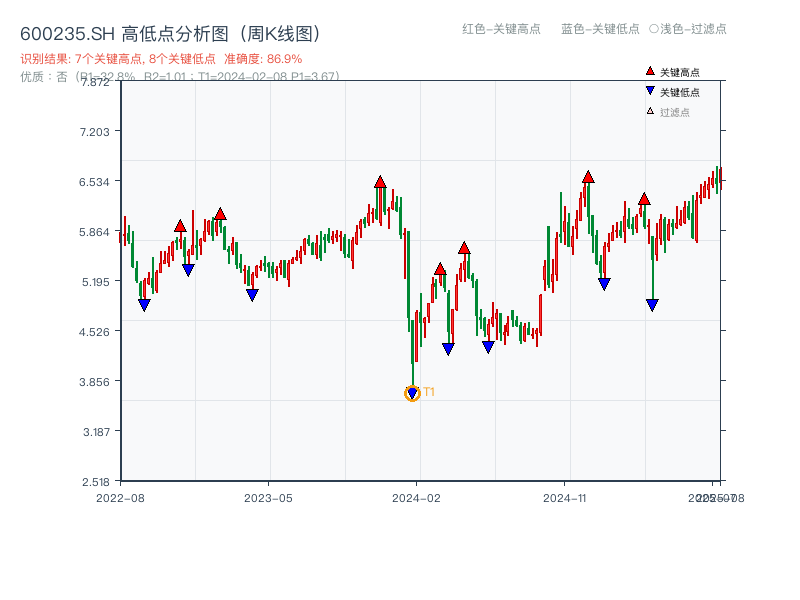Click red high marker at peak after 2024-11
The width and height of the screenshot is (800, 600).
coord(588,177)
